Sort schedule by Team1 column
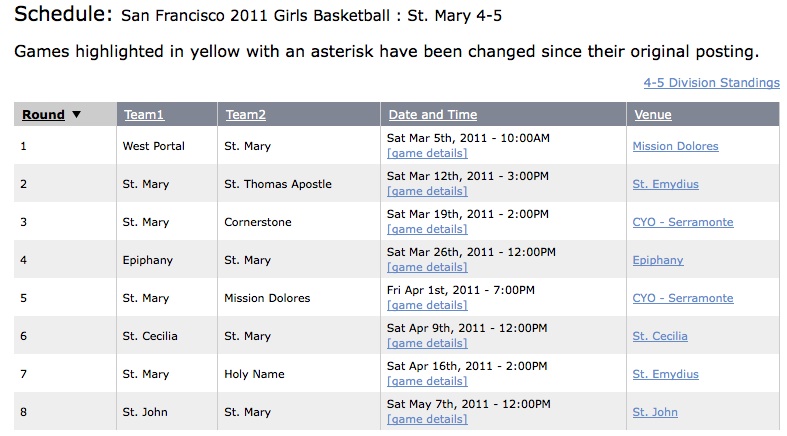 coord(144,115)
